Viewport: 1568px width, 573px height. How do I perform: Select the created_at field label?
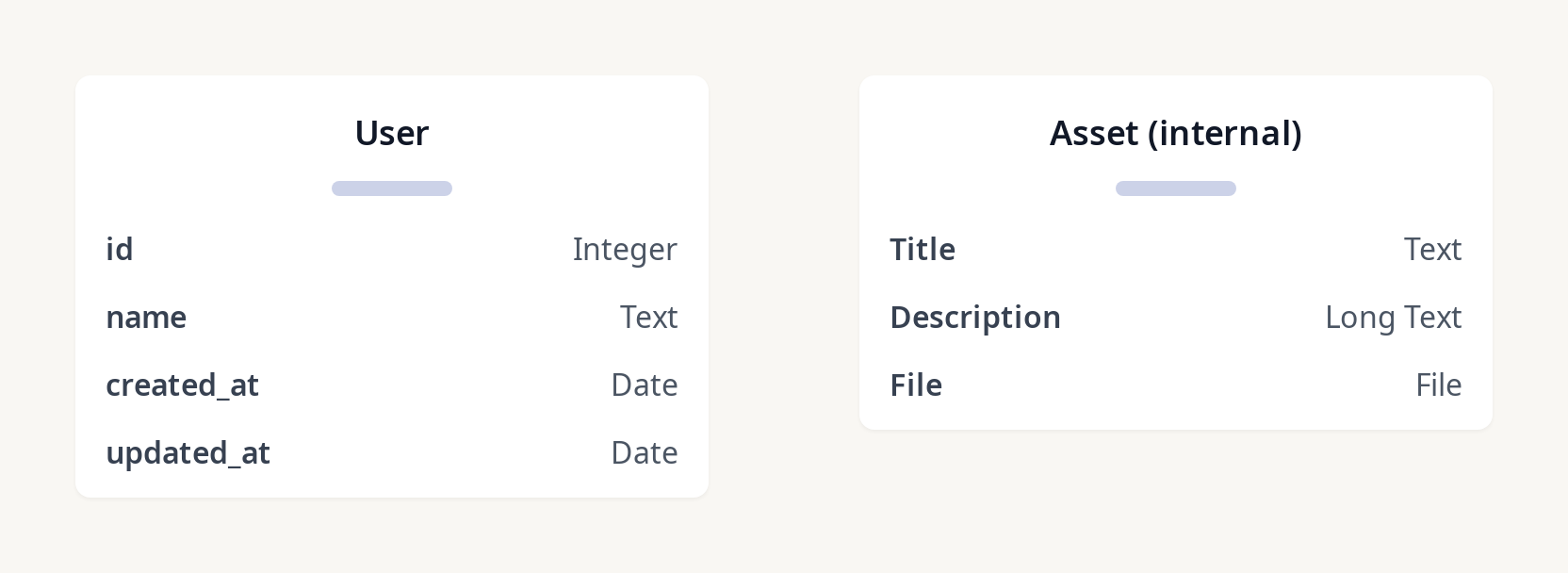[182, 385]
